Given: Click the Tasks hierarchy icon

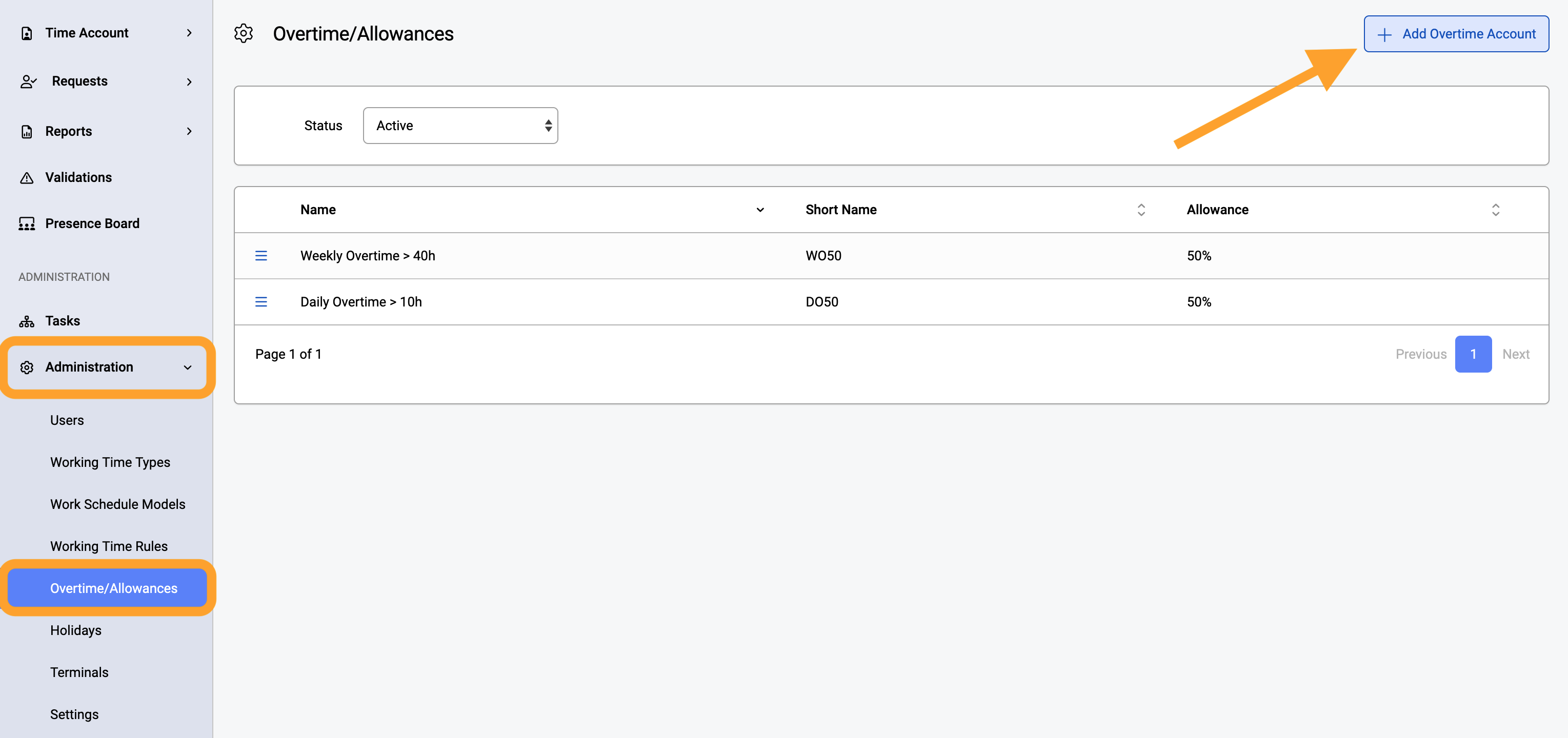Looking at the screenshot, I should [x=27, y=321].
